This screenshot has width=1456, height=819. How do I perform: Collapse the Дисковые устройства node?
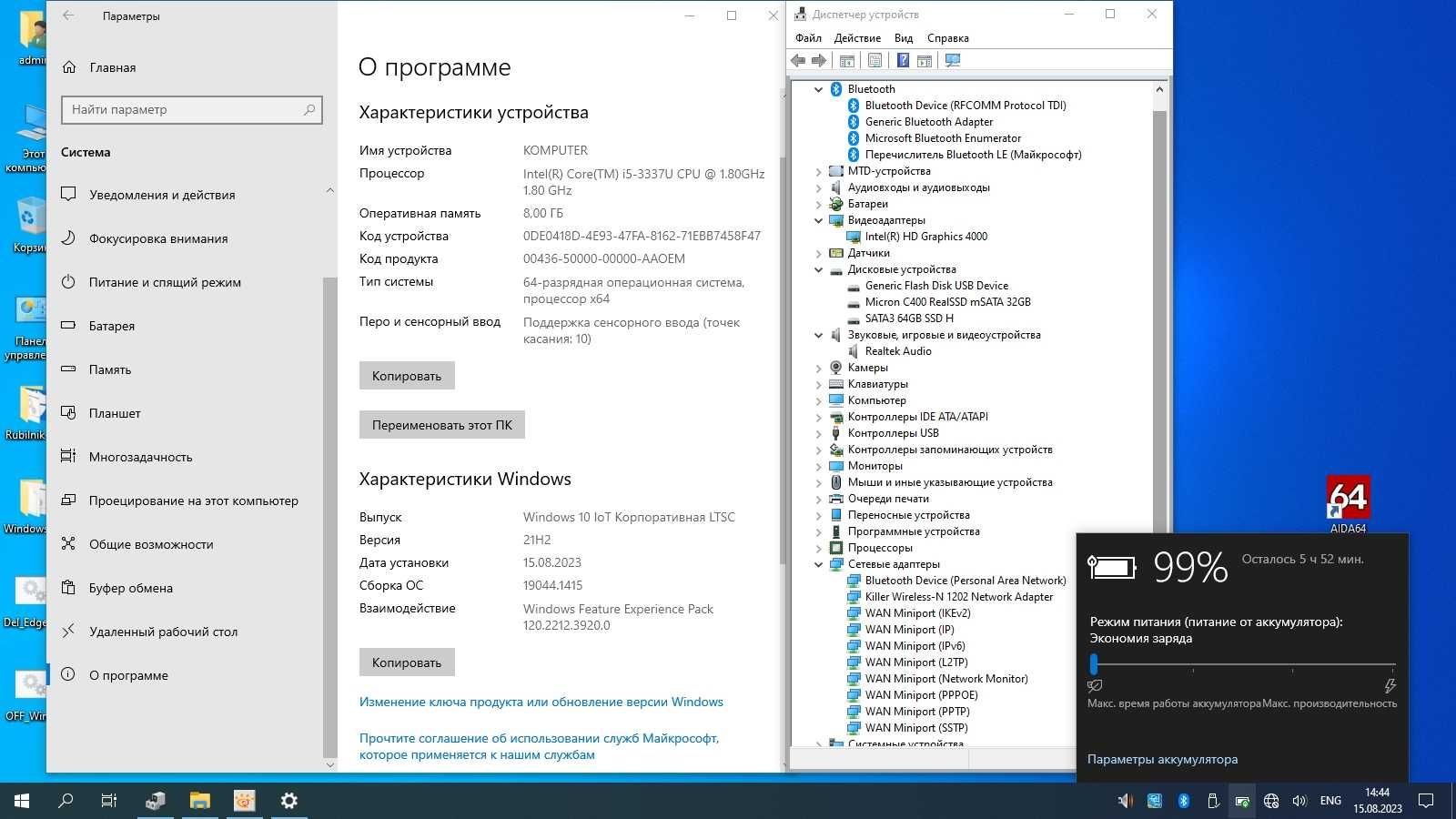coord(818,269)
